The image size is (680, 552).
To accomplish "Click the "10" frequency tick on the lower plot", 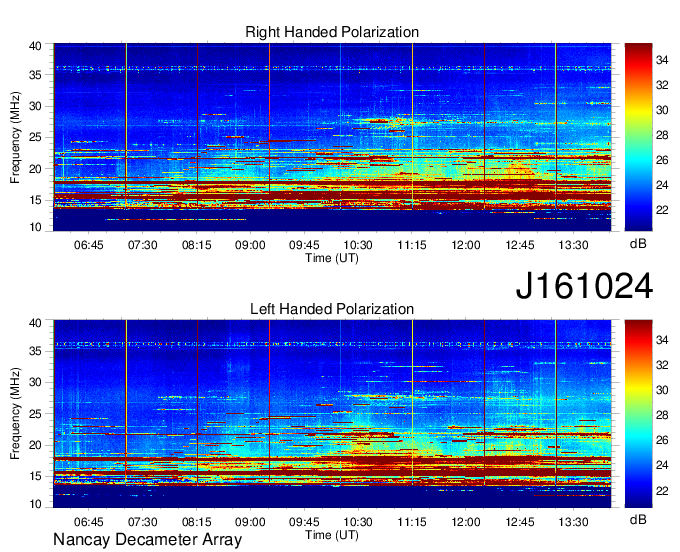I will tap(35, 504).
